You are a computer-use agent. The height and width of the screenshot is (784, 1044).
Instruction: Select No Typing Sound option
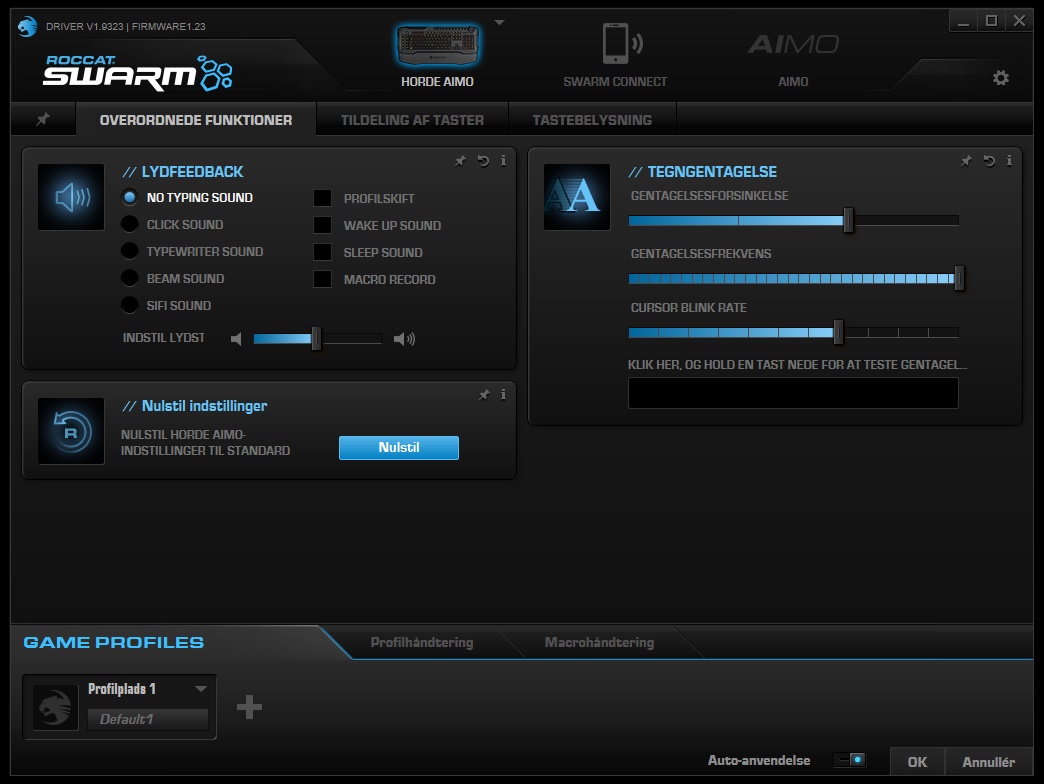point(130,197)
